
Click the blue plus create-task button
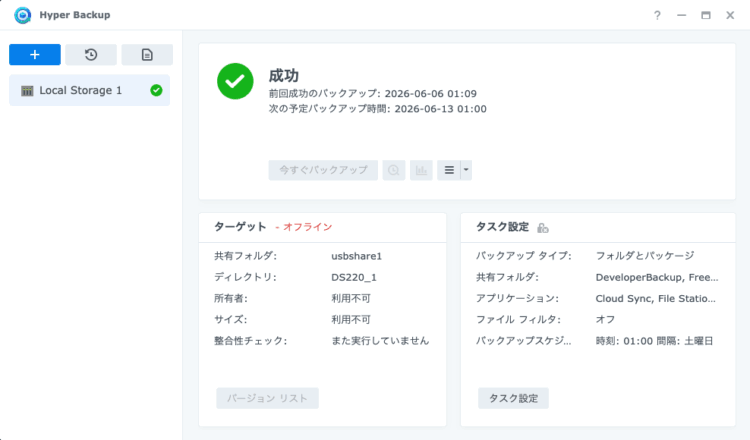[x=35, y=55]
